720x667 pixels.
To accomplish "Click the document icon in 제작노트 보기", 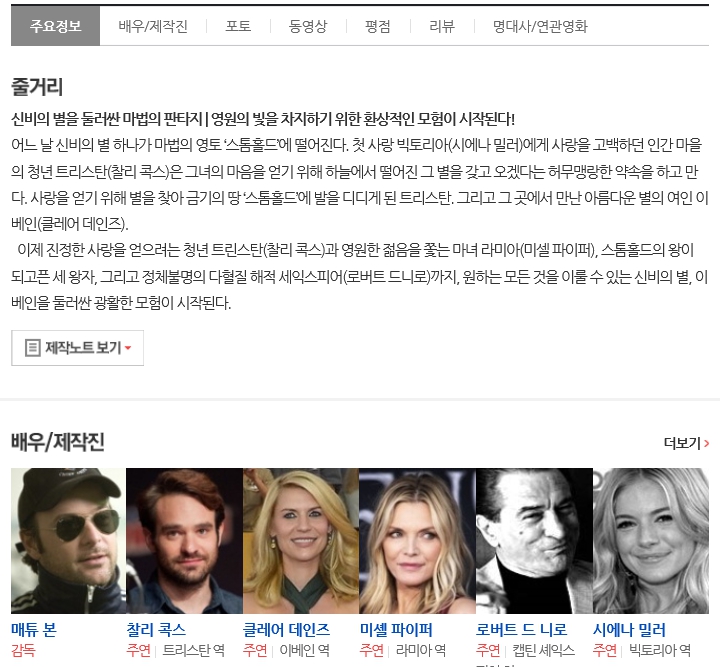I will [x=33, y=348].
